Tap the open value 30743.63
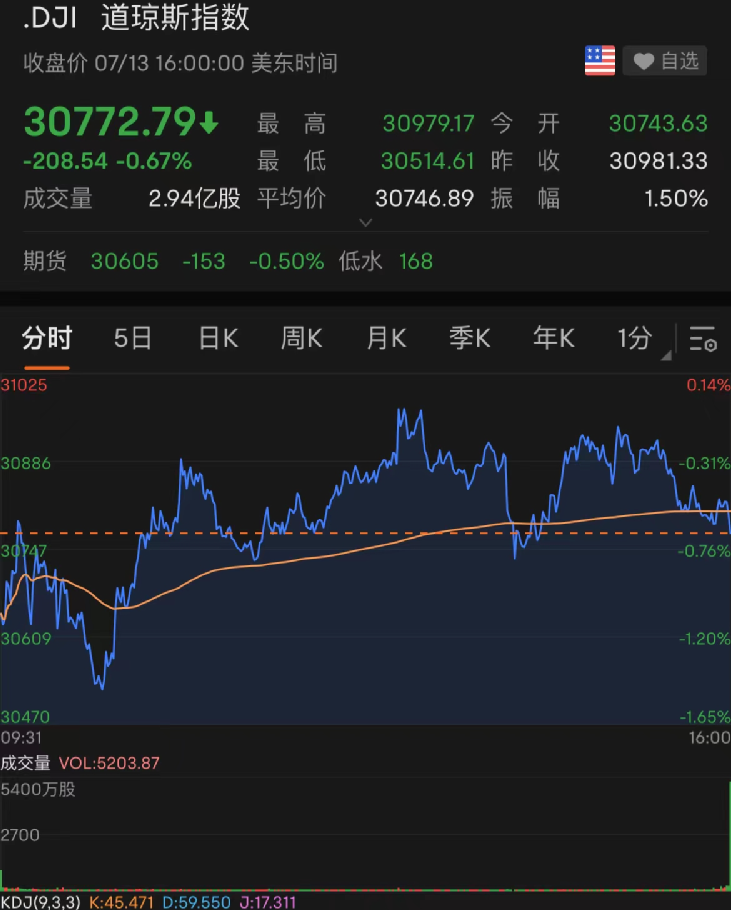 pyautogui.click(x=658, y=123)
